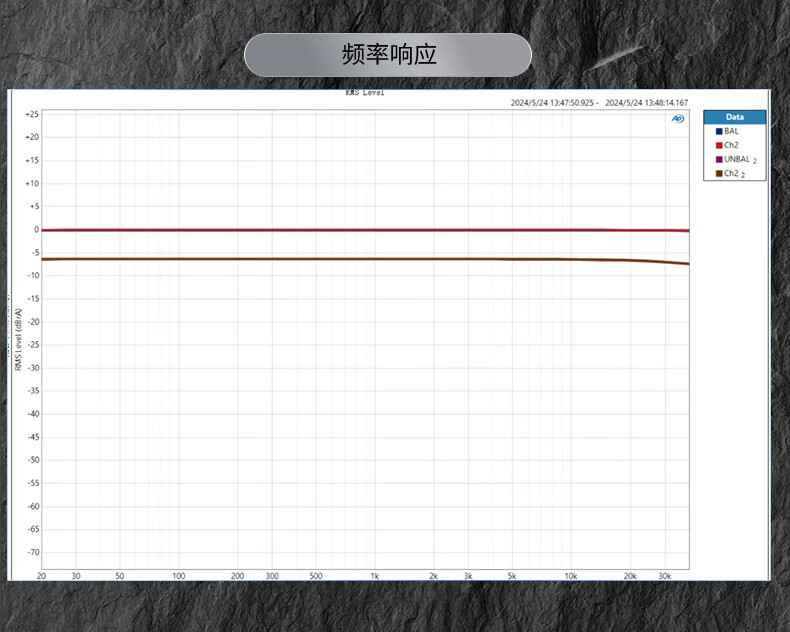Select the UNBAL 2 legend entry
Screen dimensions: 790x632
(739, 159)
